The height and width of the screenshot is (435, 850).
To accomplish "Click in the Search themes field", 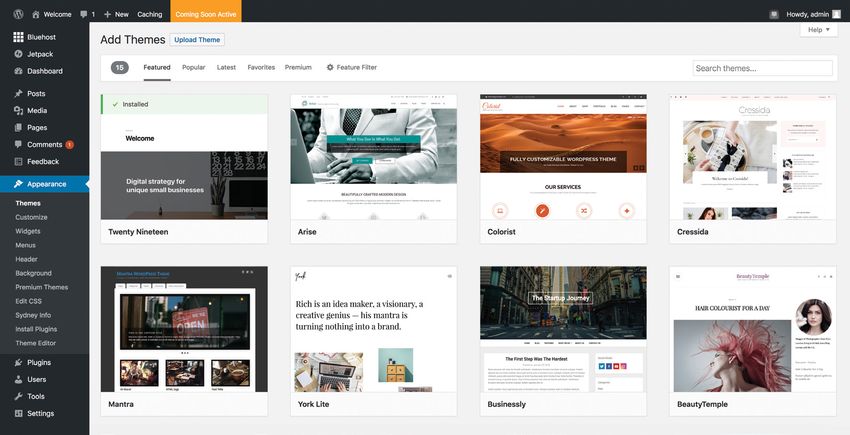I will 763,68.
